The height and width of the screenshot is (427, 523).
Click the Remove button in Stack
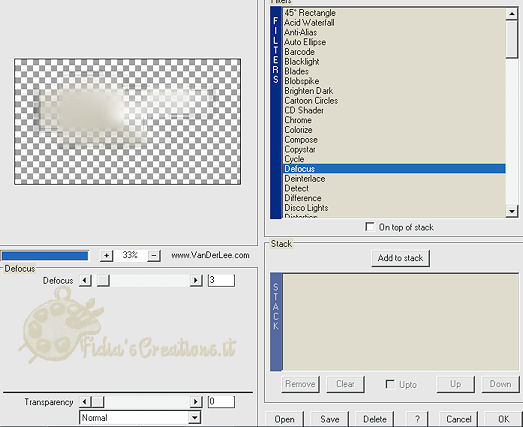[300, 384]
